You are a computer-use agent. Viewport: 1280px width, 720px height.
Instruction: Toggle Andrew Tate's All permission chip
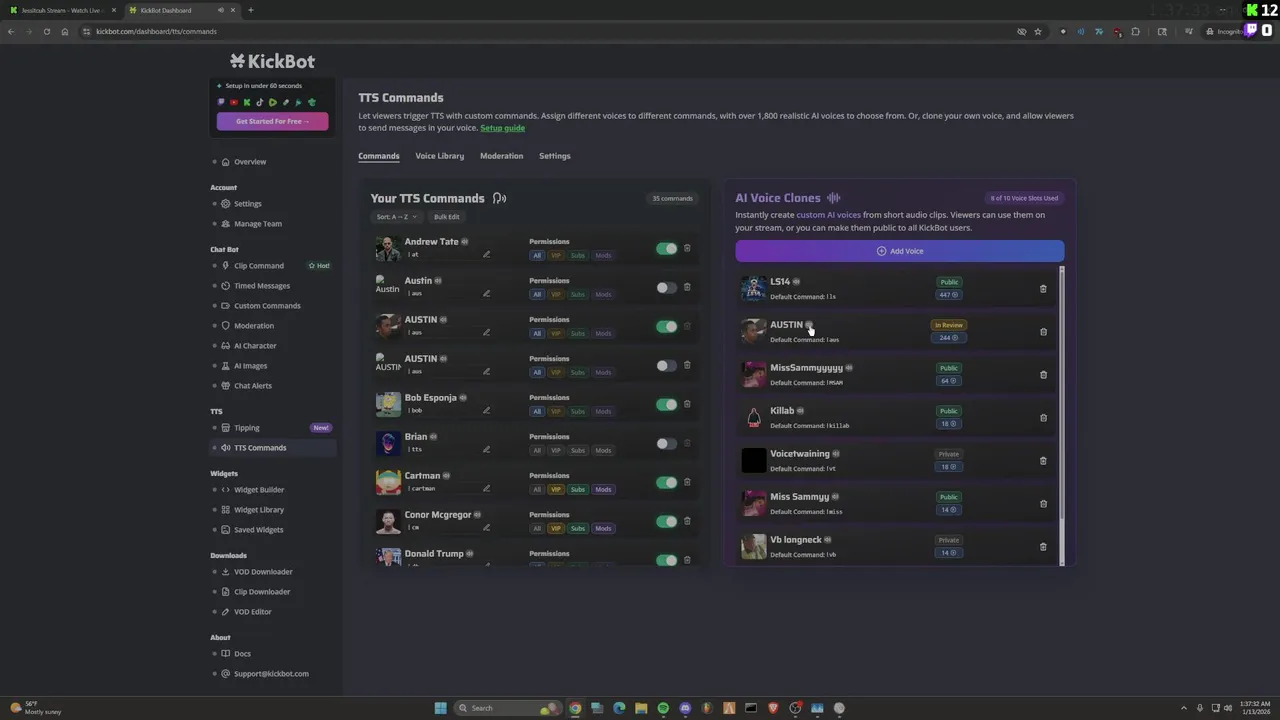pyautogui.click(x=537, y=255)
